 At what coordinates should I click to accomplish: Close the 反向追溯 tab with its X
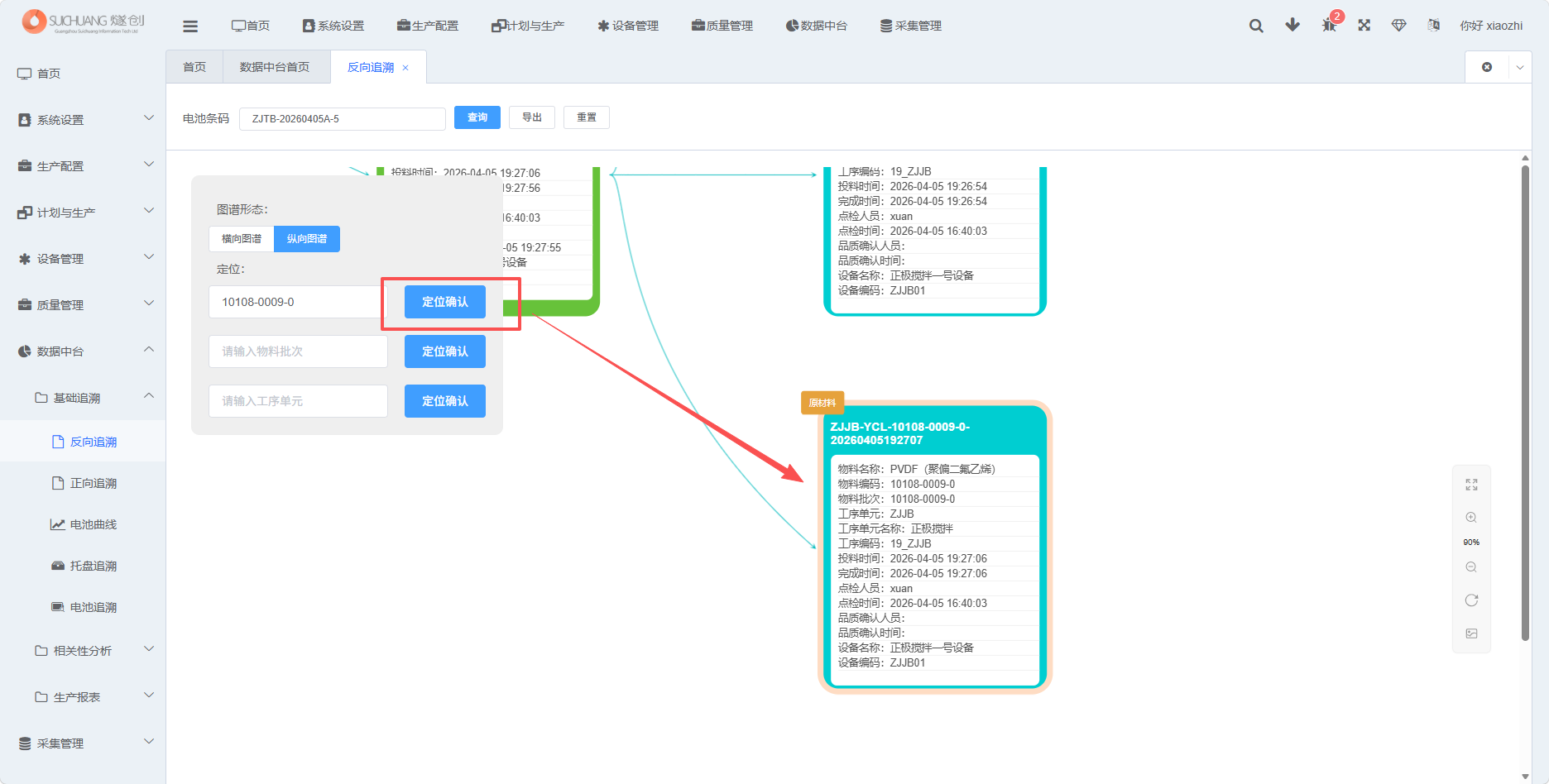(405, 68)
